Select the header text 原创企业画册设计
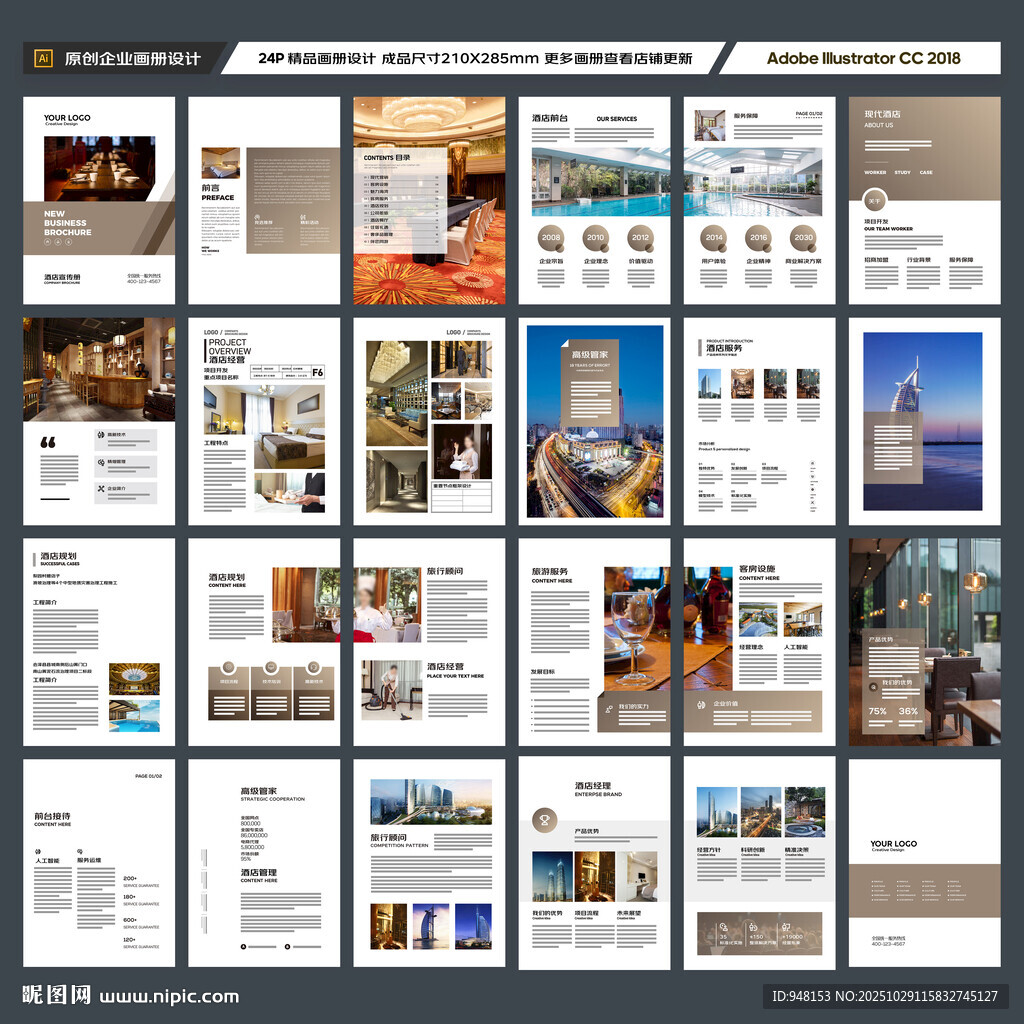1024x1024 pixels. pyautogui.click(x=133, y=59)
